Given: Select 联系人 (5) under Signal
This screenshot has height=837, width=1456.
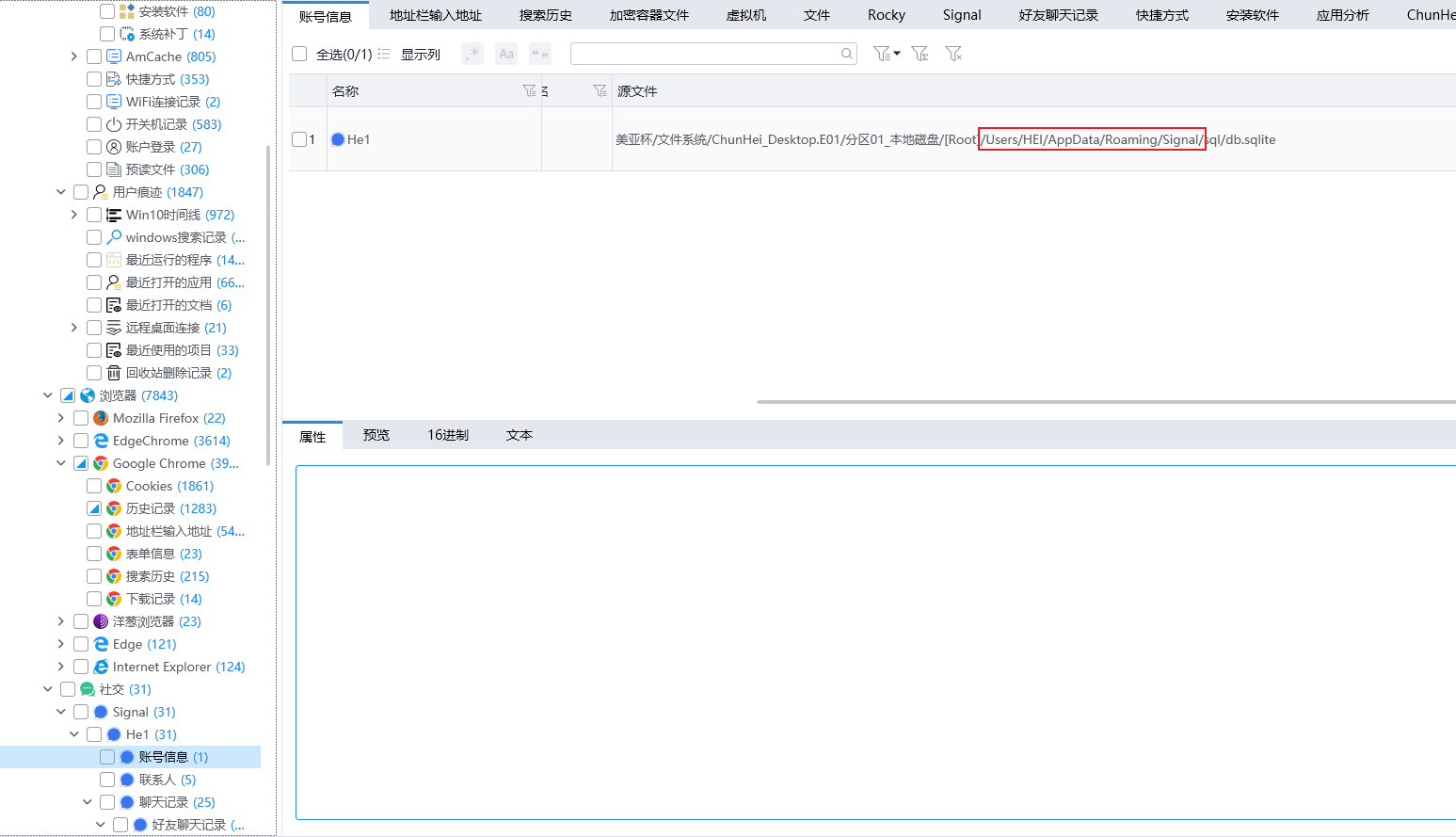Looking at the screenshot, I should pyautogui.click(x=167, y=780).
